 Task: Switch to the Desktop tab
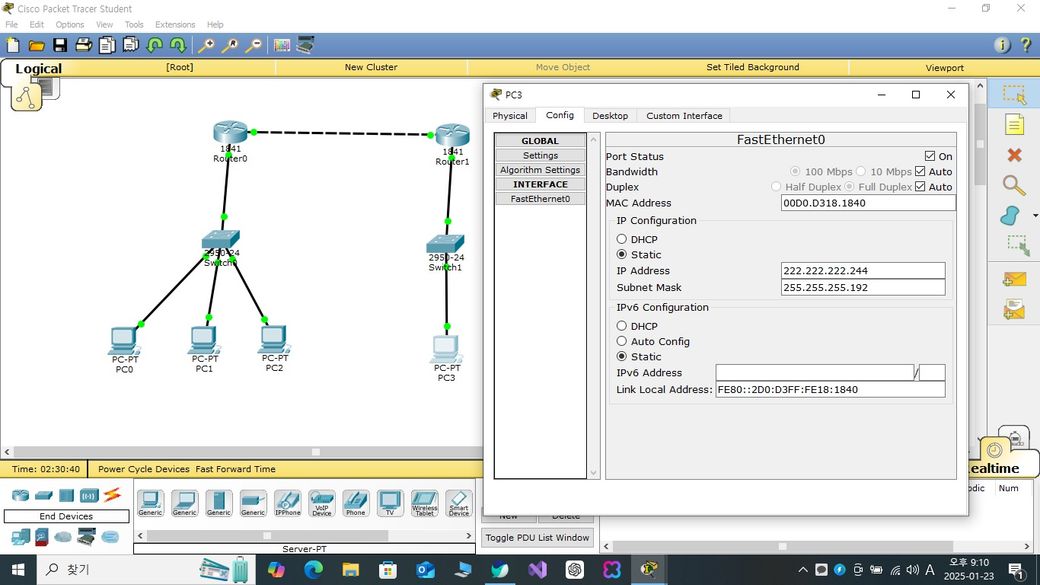tap(610, 116)
